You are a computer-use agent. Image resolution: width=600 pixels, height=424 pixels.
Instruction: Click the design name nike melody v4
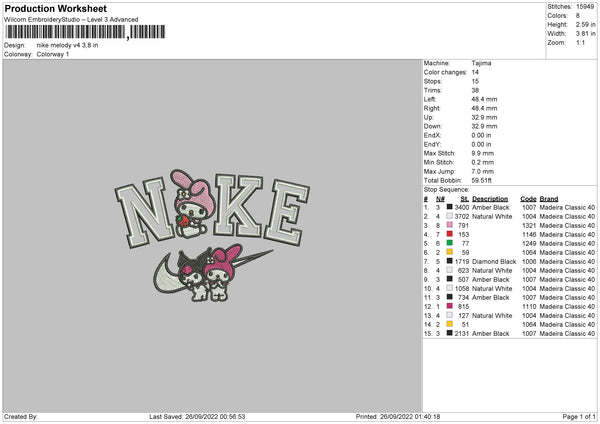tap(67, 45)
